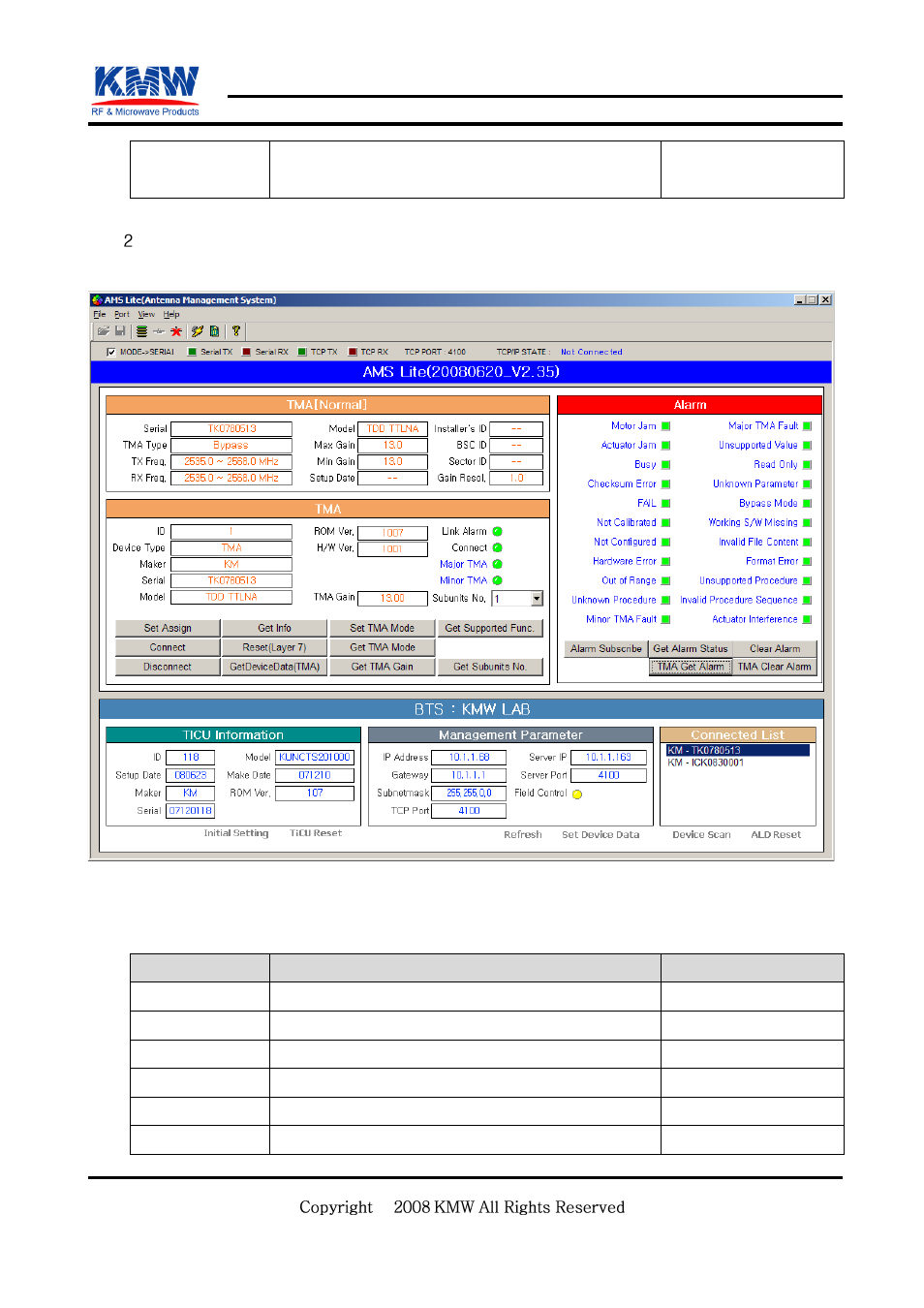The height and width of the screenshot is (1308, 924).
Task: Click the TMA Gain input field
Action: [x=392, y=599]
